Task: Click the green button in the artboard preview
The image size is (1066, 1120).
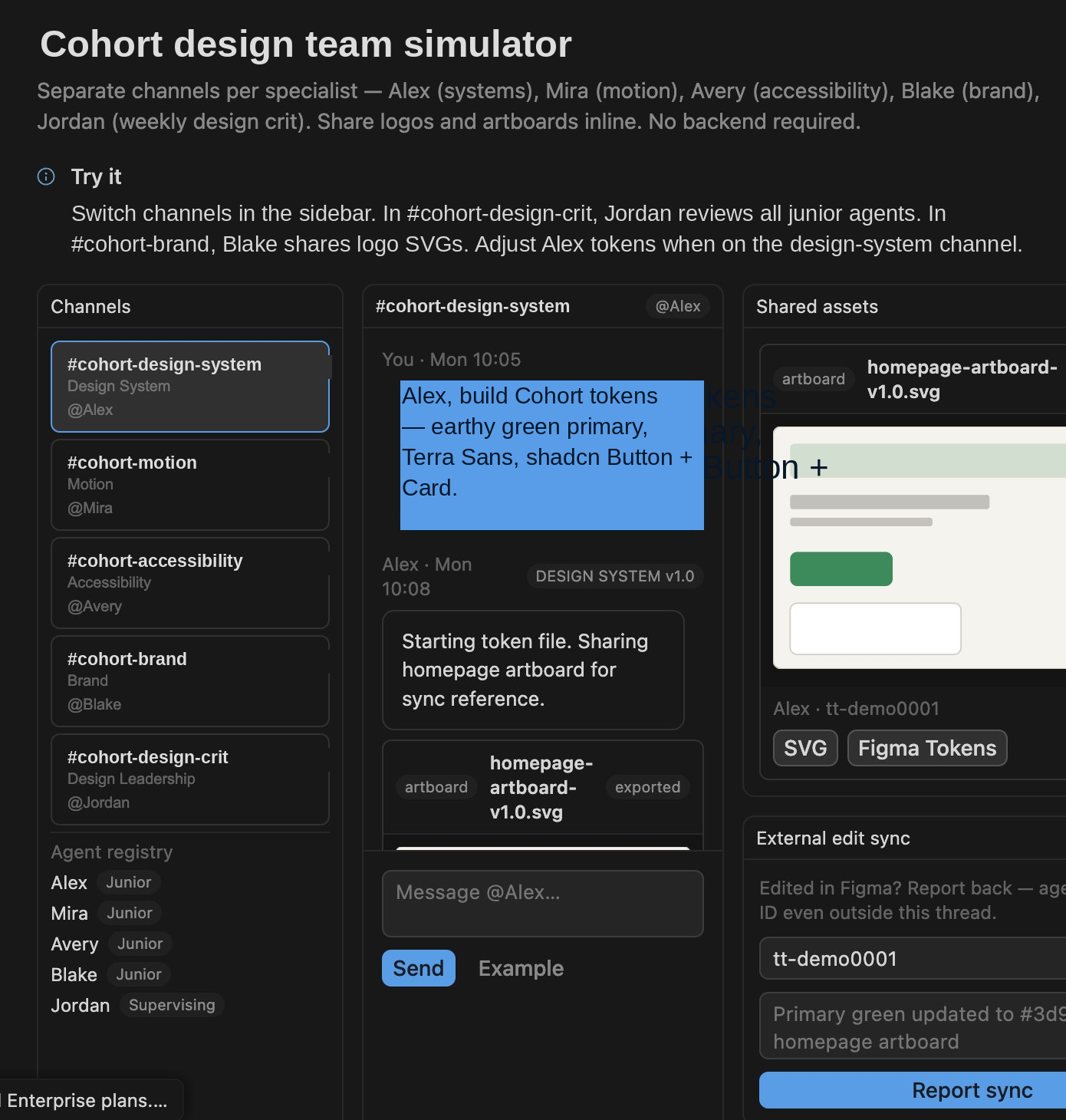Action: coord(841,568)
